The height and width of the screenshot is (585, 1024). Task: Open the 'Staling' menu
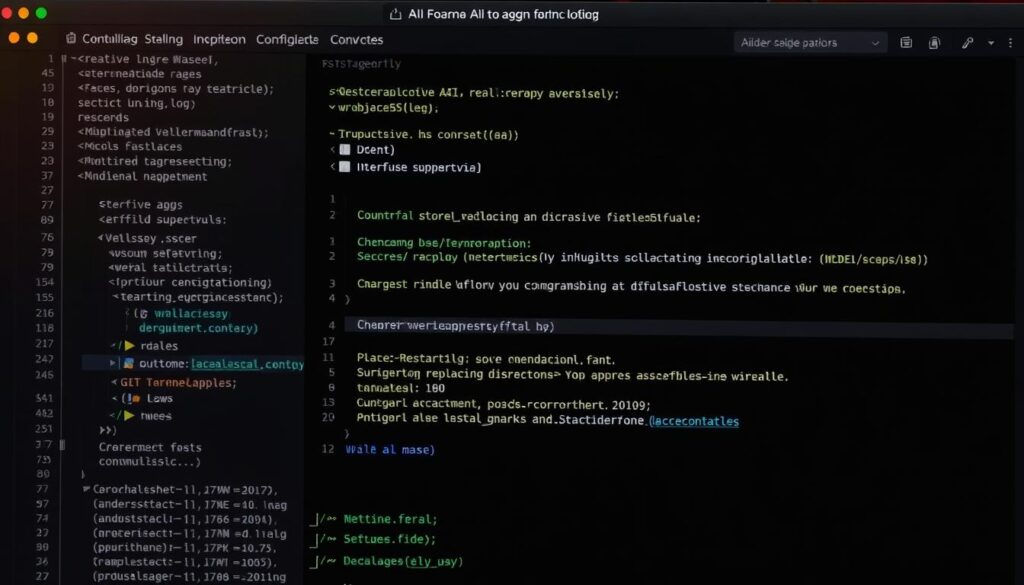(x=163, y=39)
